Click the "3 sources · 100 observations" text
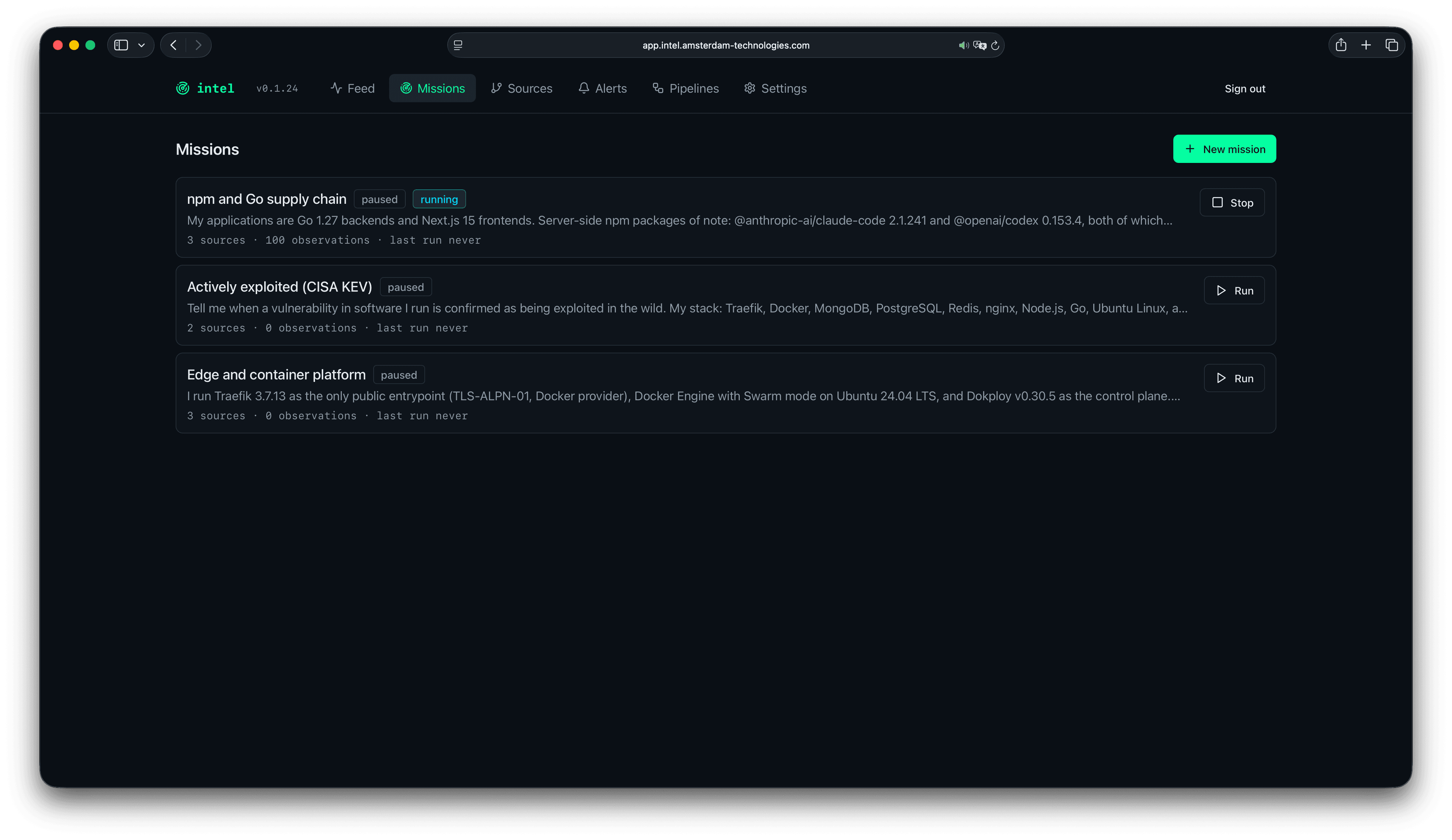Image resolution: width=1452 pixels, height=840 pixels. (278, 240)
